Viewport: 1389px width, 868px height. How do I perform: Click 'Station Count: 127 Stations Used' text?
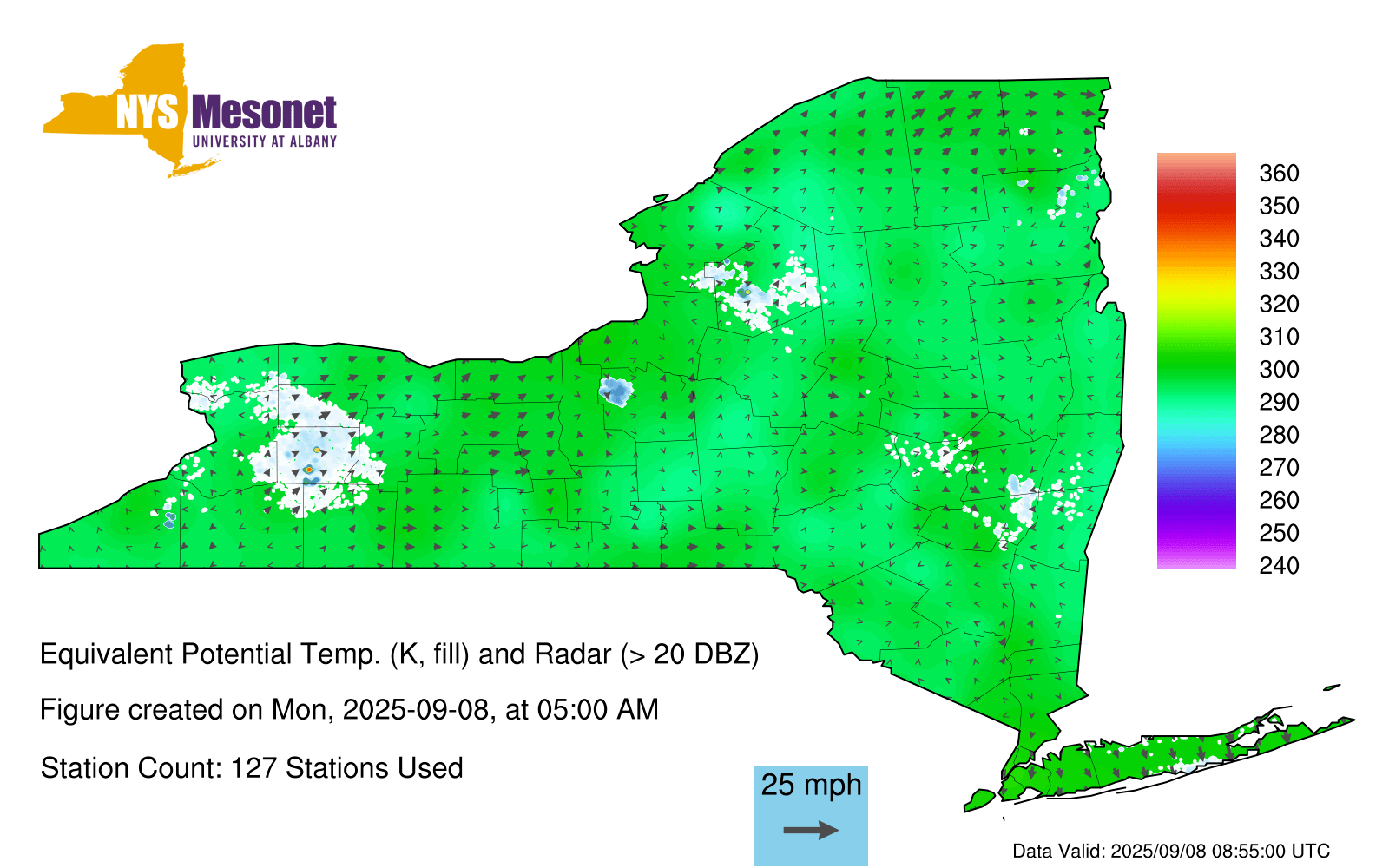pyautogui.click(x=252, y=768)
